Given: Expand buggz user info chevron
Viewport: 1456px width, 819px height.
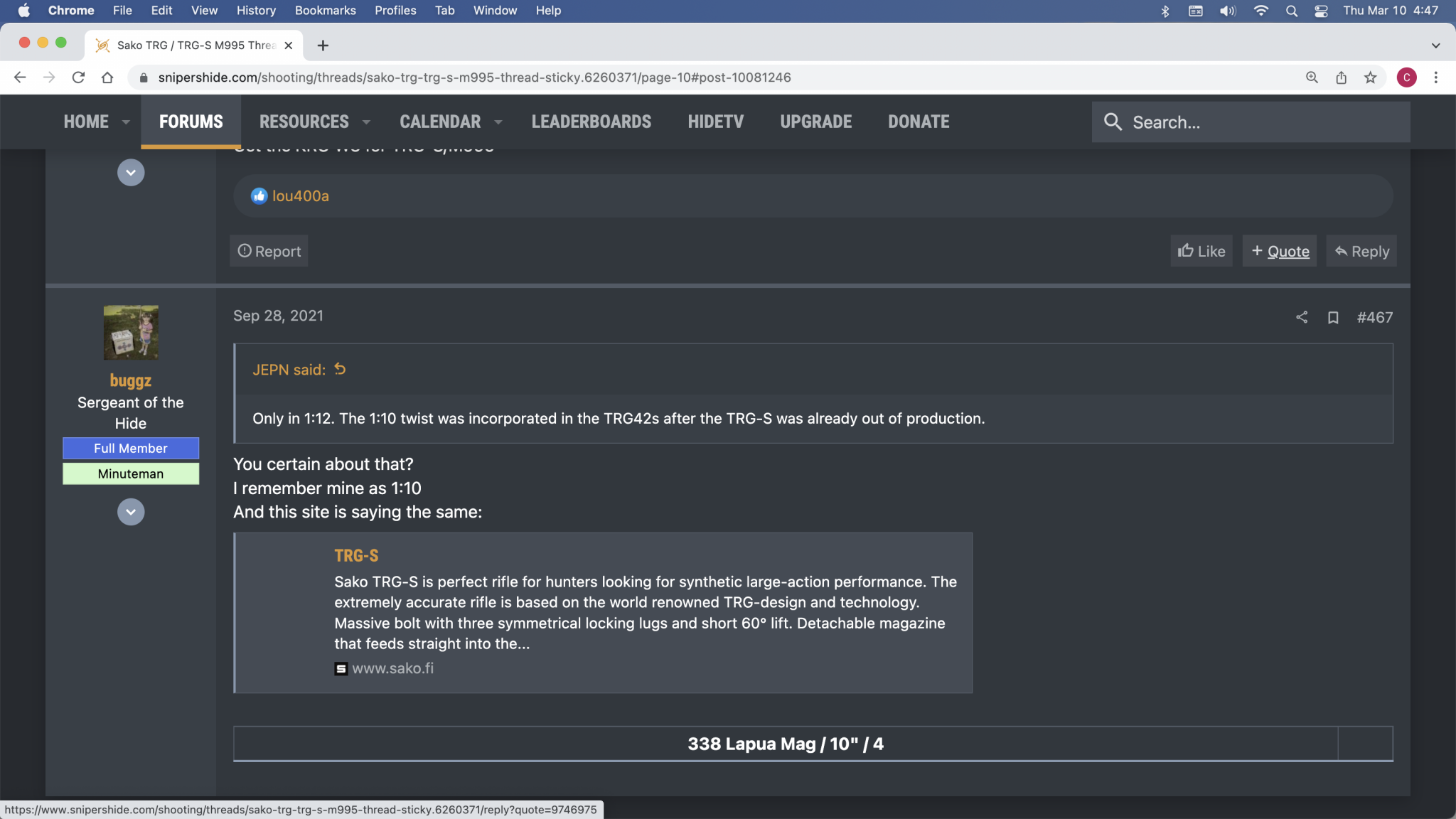Looking at the screenshot, I should click(x=131, y=512).
